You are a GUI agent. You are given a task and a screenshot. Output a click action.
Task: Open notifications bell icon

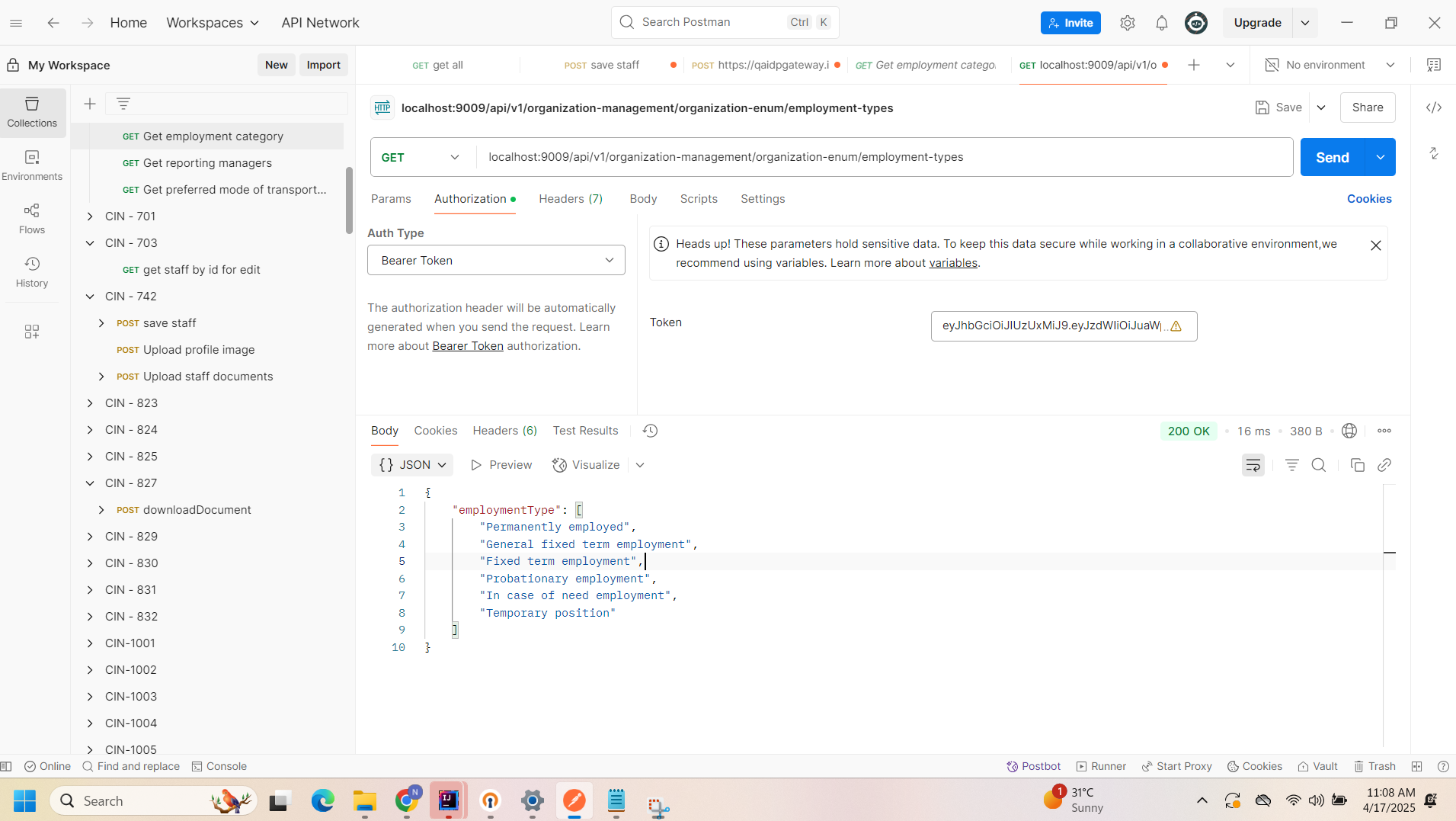[1162, 23]
